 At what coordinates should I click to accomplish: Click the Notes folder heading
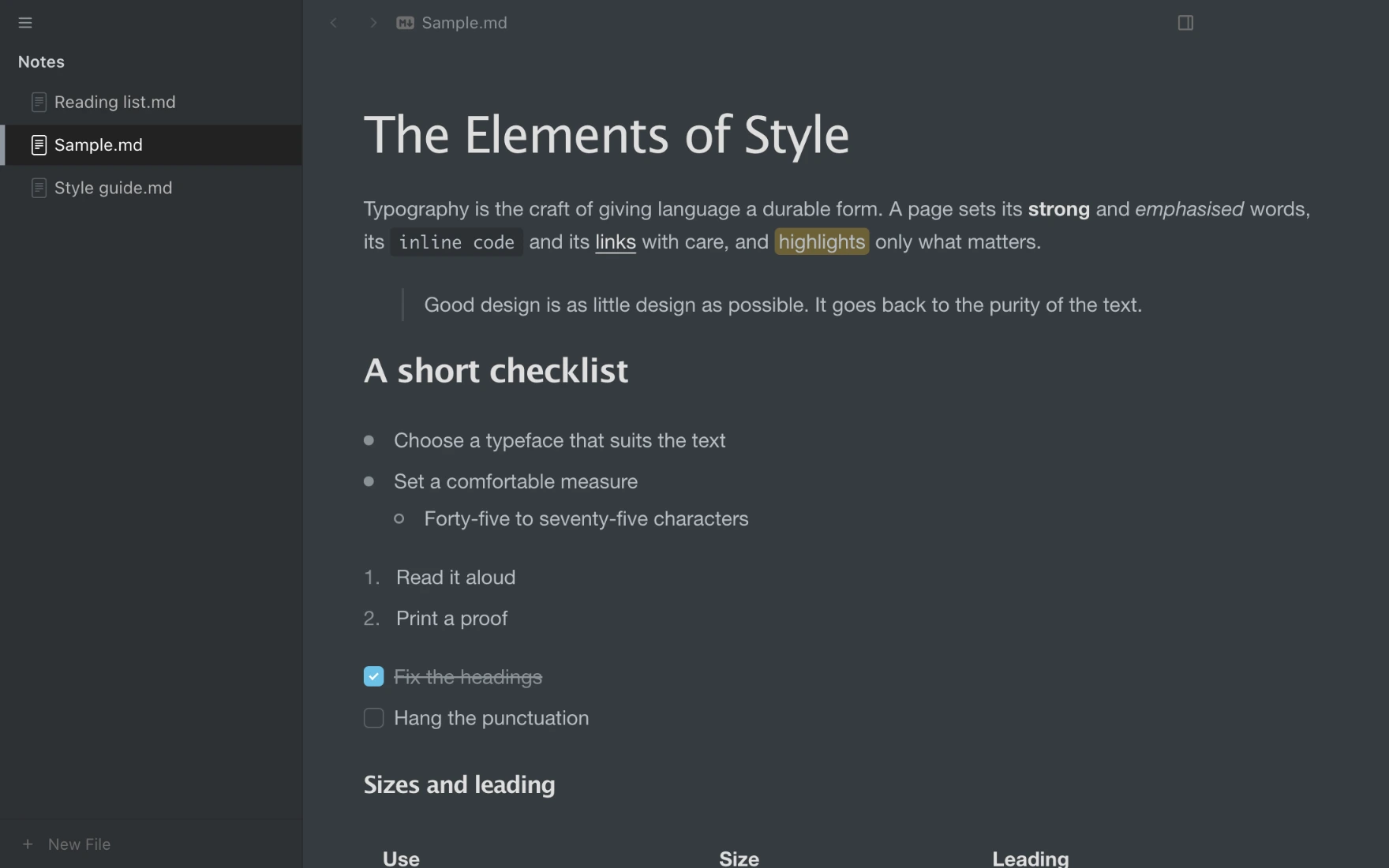pyautogui.click(x=41, y=62)
